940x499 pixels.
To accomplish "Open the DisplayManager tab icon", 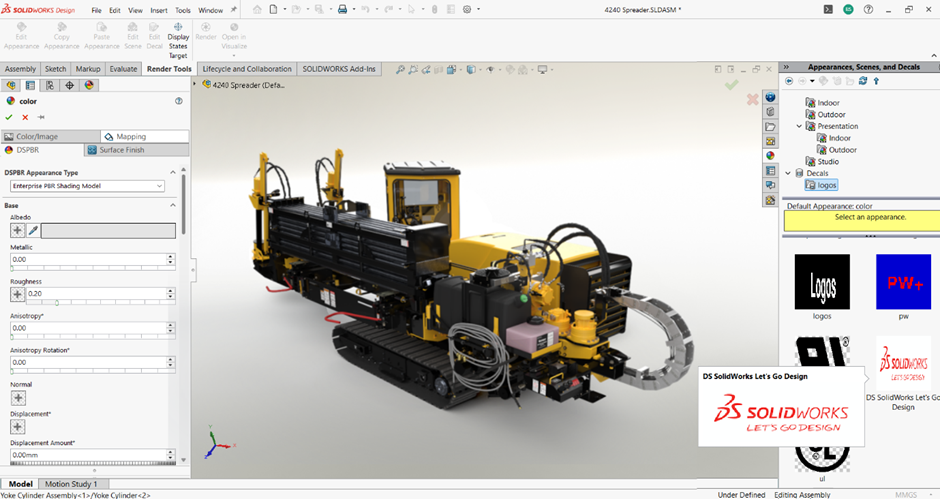I will pos(89,85).
